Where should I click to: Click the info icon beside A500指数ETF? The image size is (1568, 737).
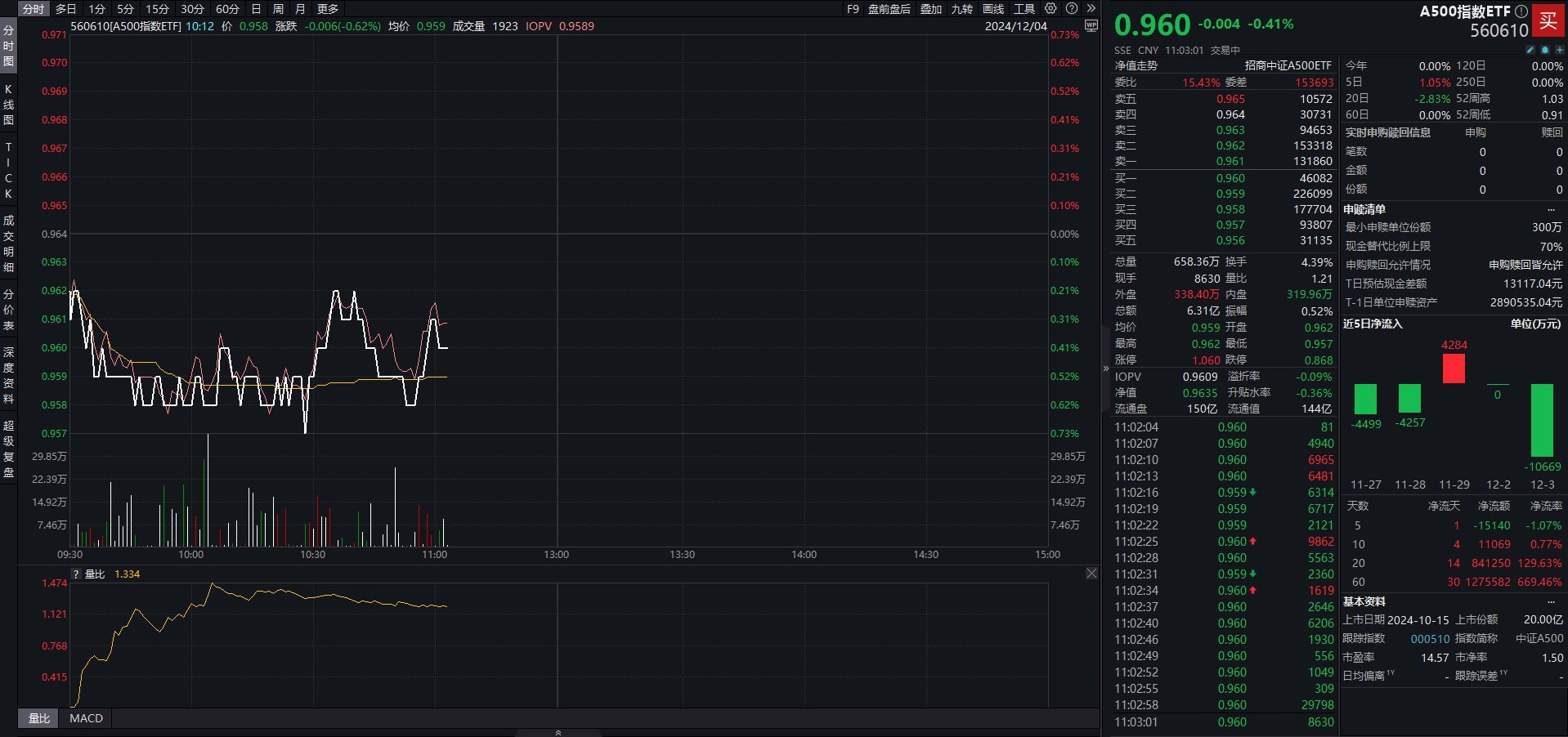tap(1521, 11)
